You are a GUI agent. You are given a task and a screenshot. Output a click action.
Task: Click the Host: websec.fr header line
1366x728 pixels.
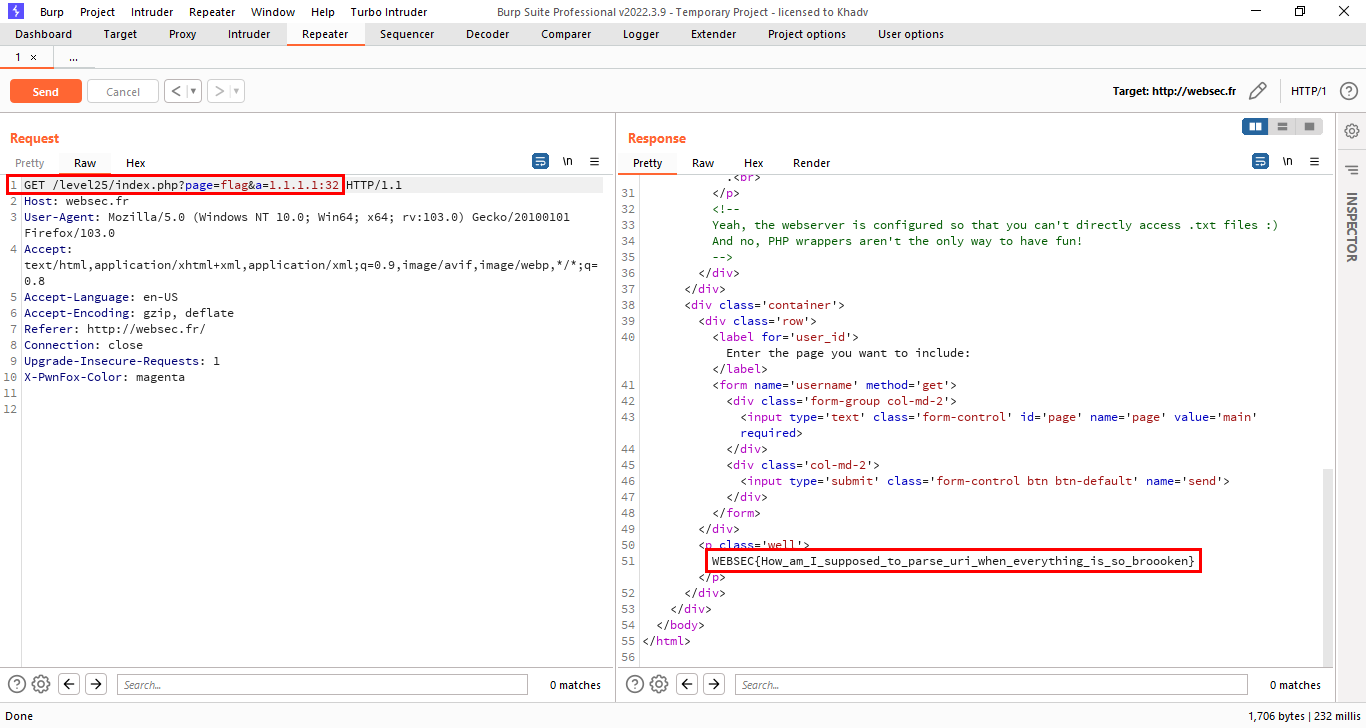76,201
